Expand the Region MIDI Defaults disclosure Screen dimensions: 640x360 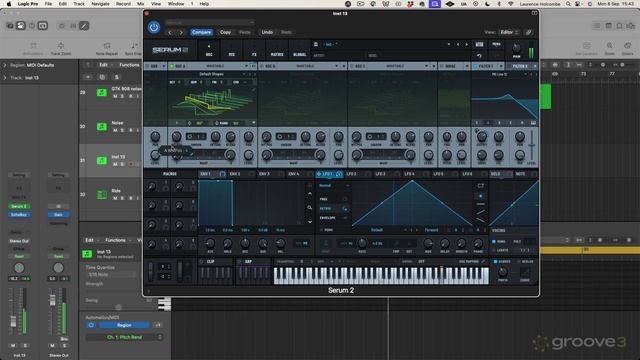pos(5,65)
